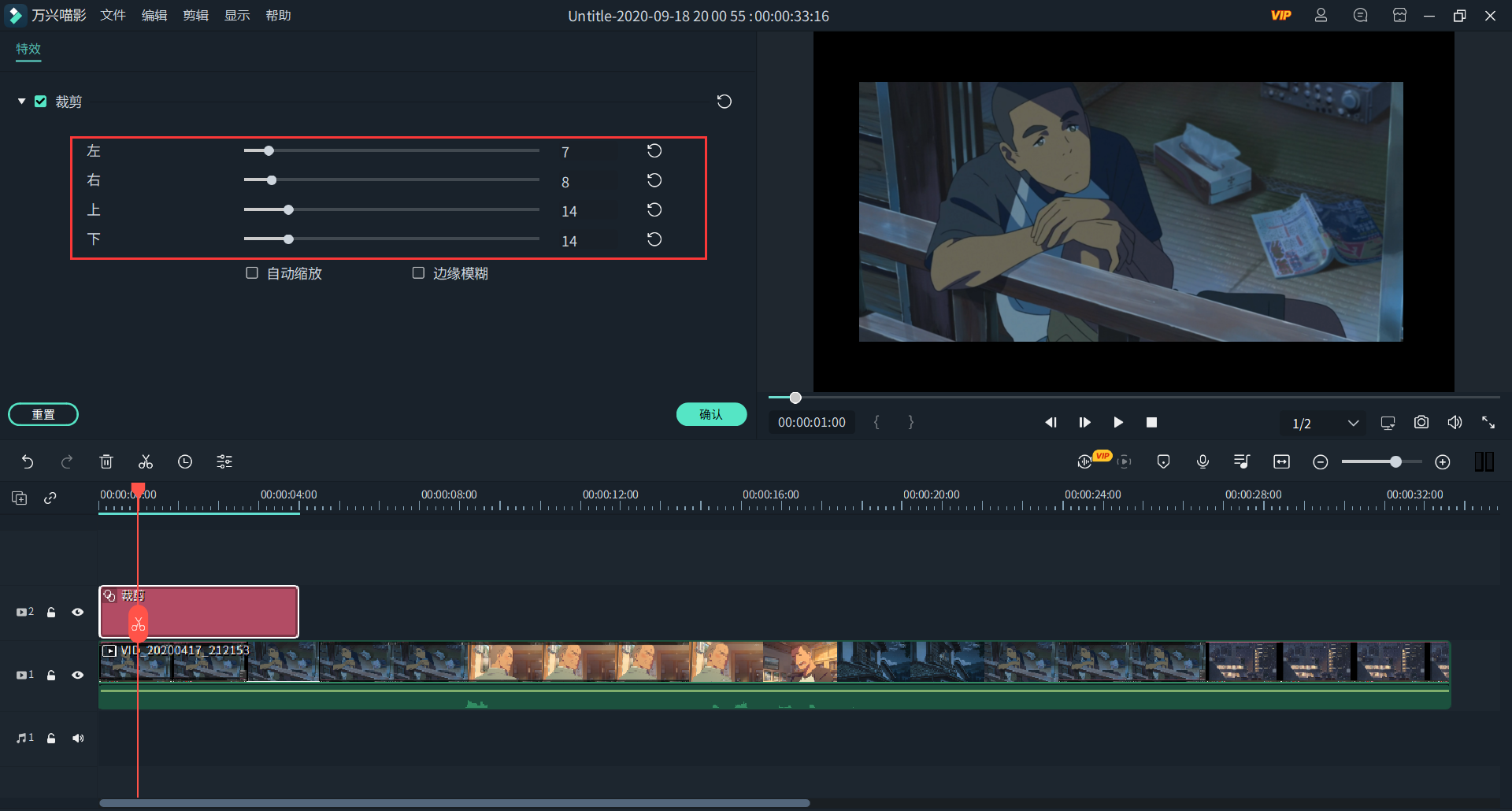The width and height of the screenshot is (1512, 811).
Task: Open the 剪辑 menu
Action: (x=195, y=16)
